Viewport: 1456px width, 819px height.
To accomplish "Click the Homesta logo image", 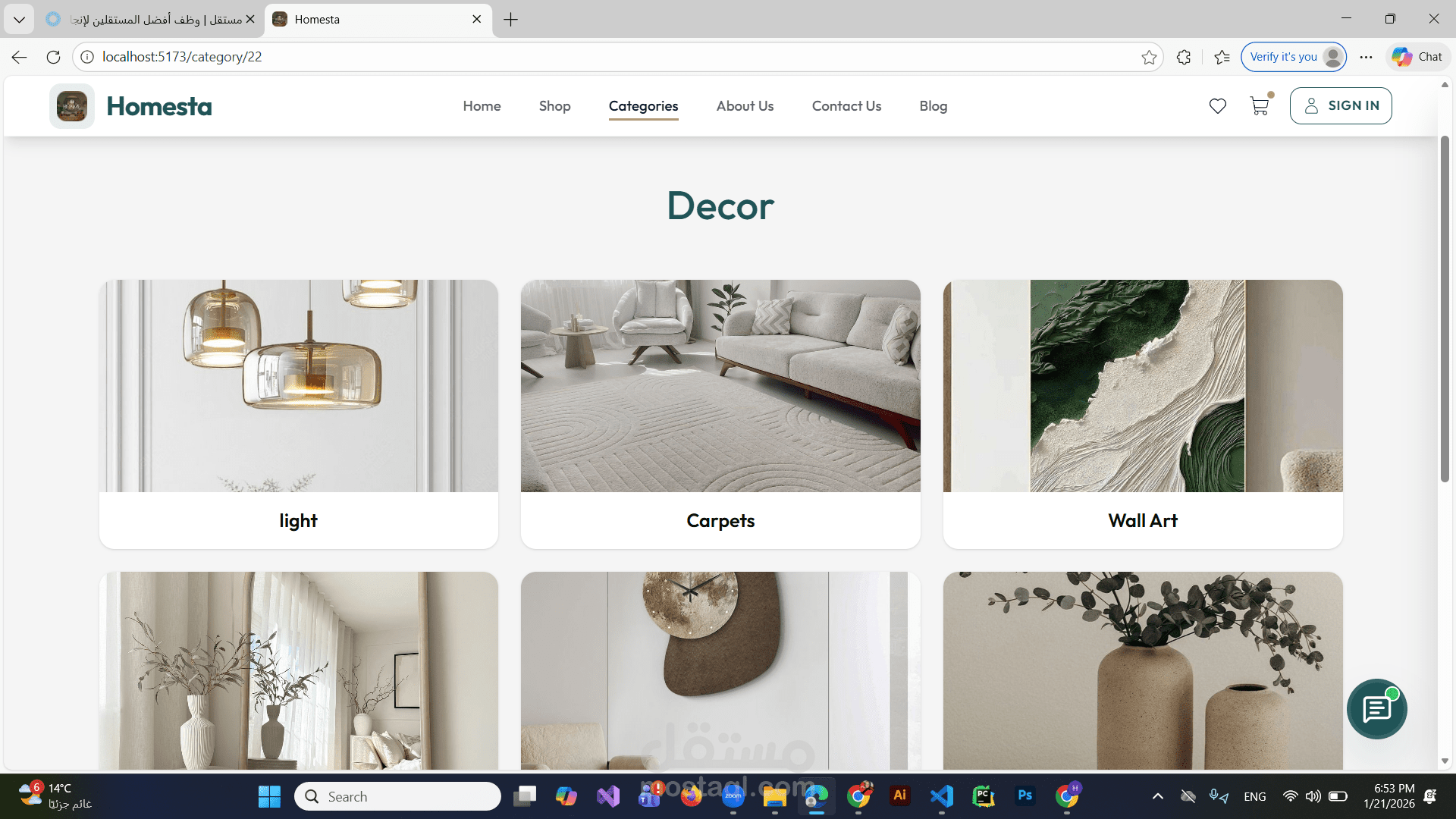I will (72, 106).
